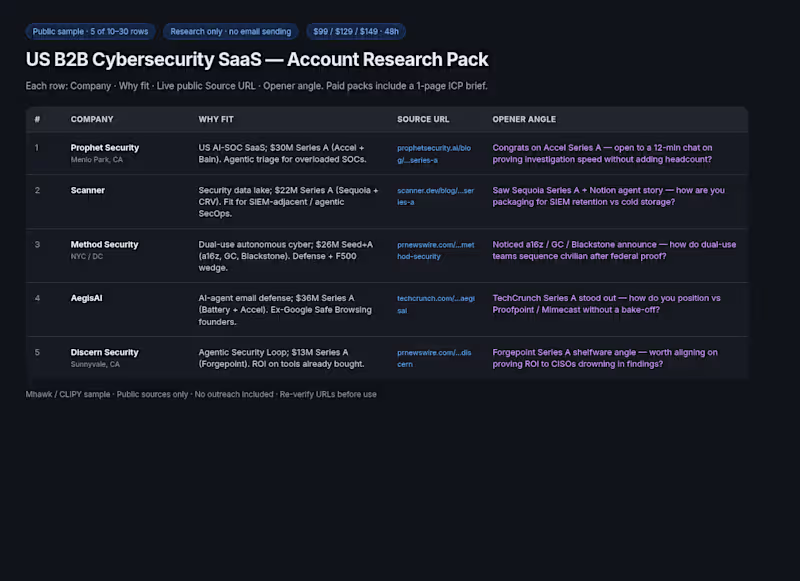Click row number 5 cell
The width and height of the screenshot is (800, 581).
coord(37,352)
